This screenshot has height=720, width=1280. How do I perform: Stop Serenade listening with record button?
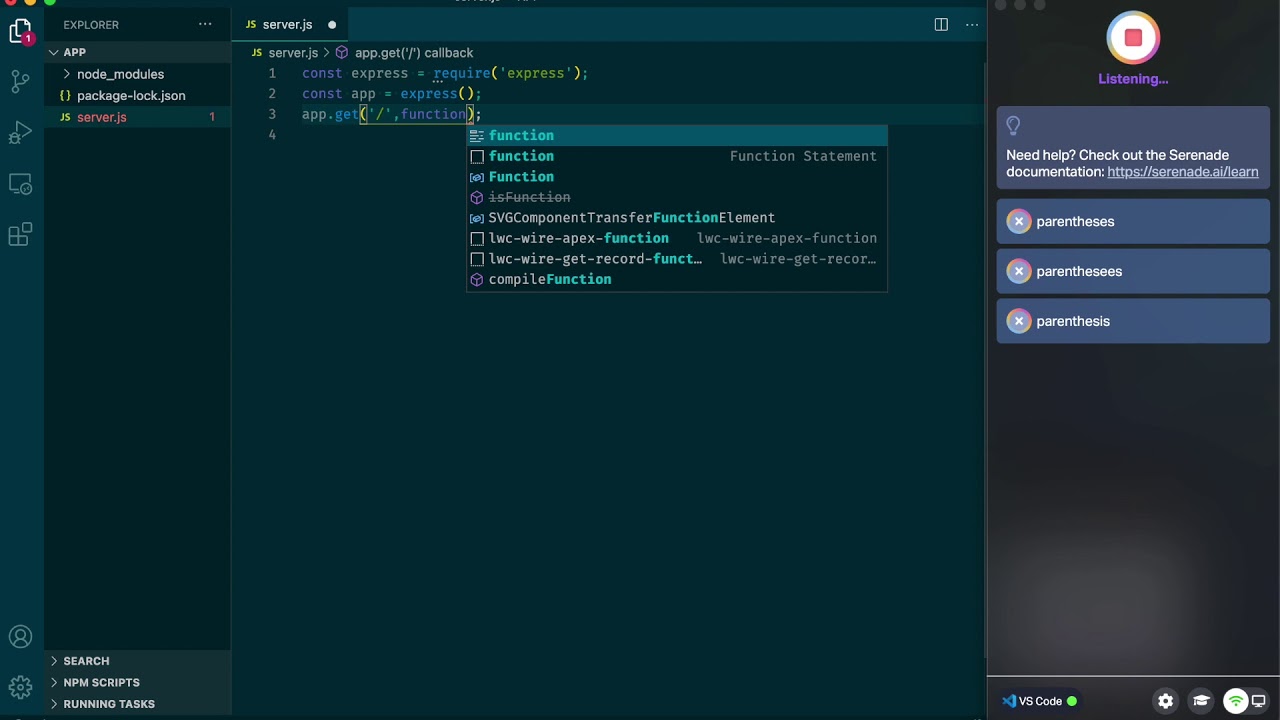[x=1133, y=38]
